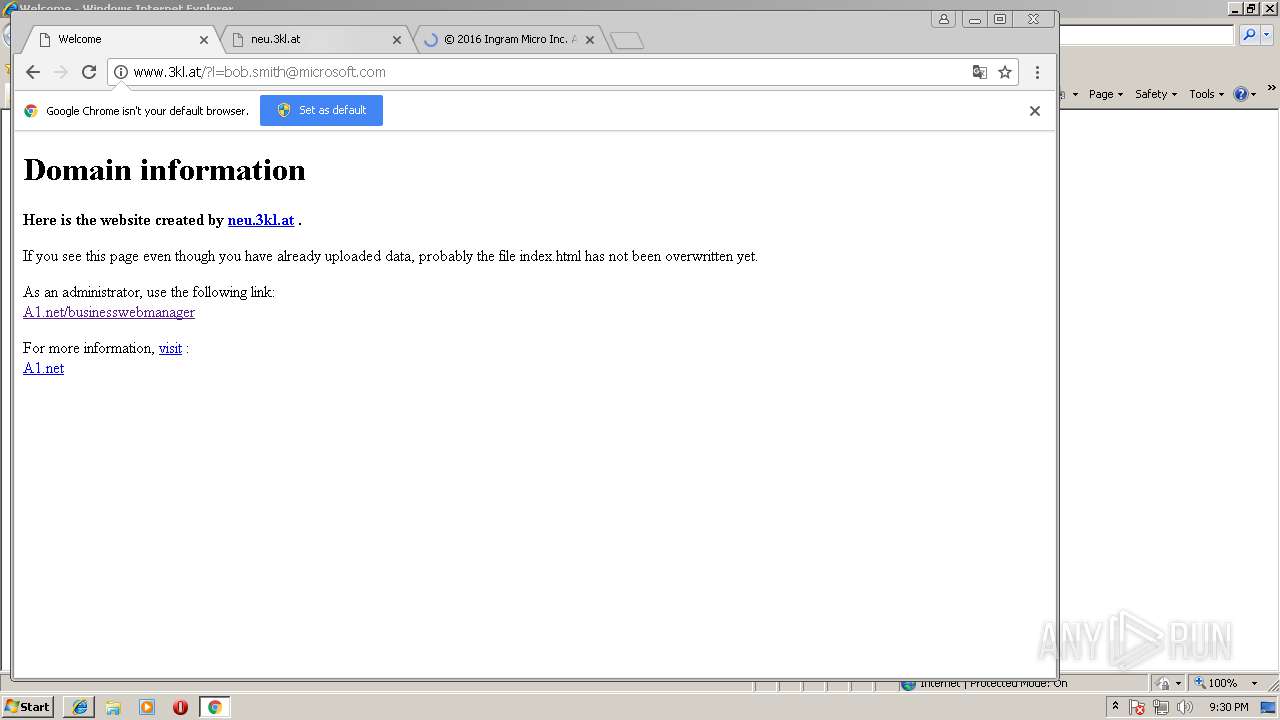Open the Windows Start menu
1280x720 pixels.
[x=28, y=707]
